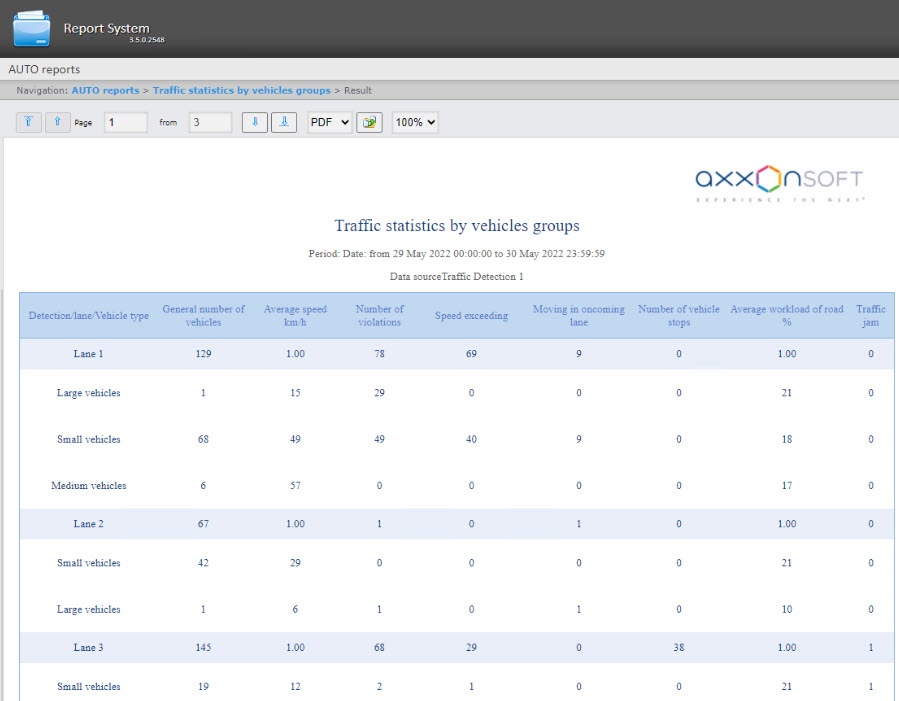Open the 100% zoom level dropdown
Image resolution: width=899 pixels, height=701 pixels.
(415, 122)
